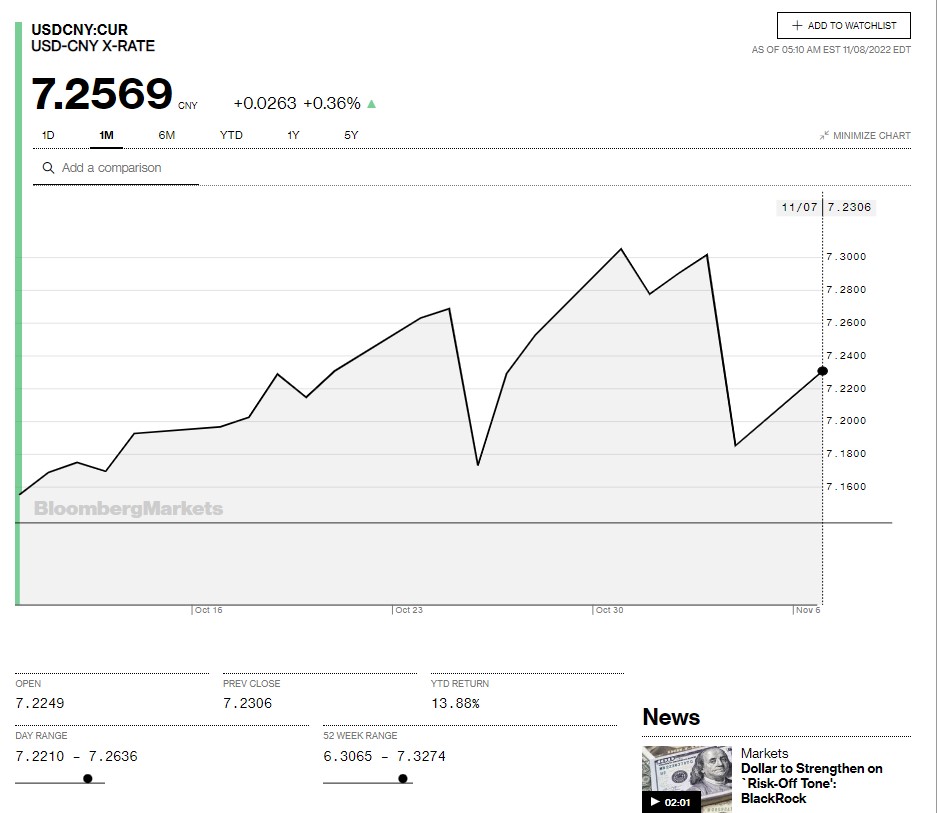Show the 5Y chart range
The image size is (941, 813).
pos(351,135)
